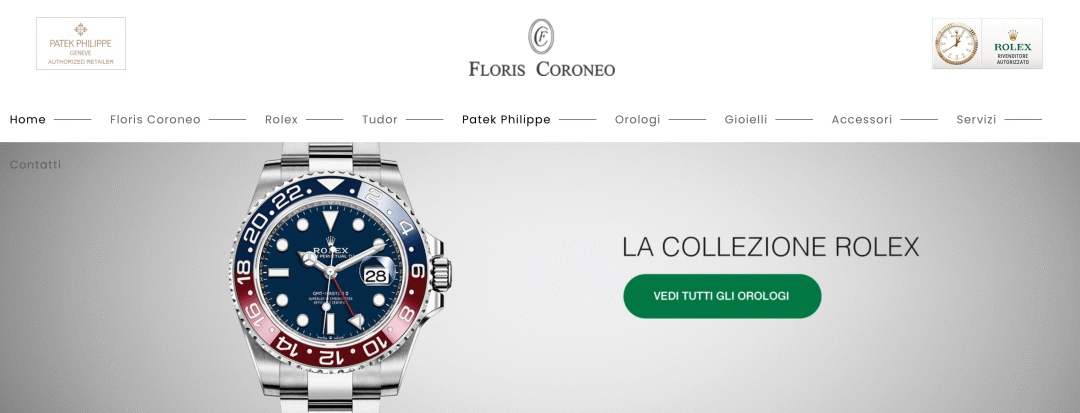Viewport: 1080px width, 413px height.
Task: Expand the Accessori menu
Action: [x=862, y=119]
